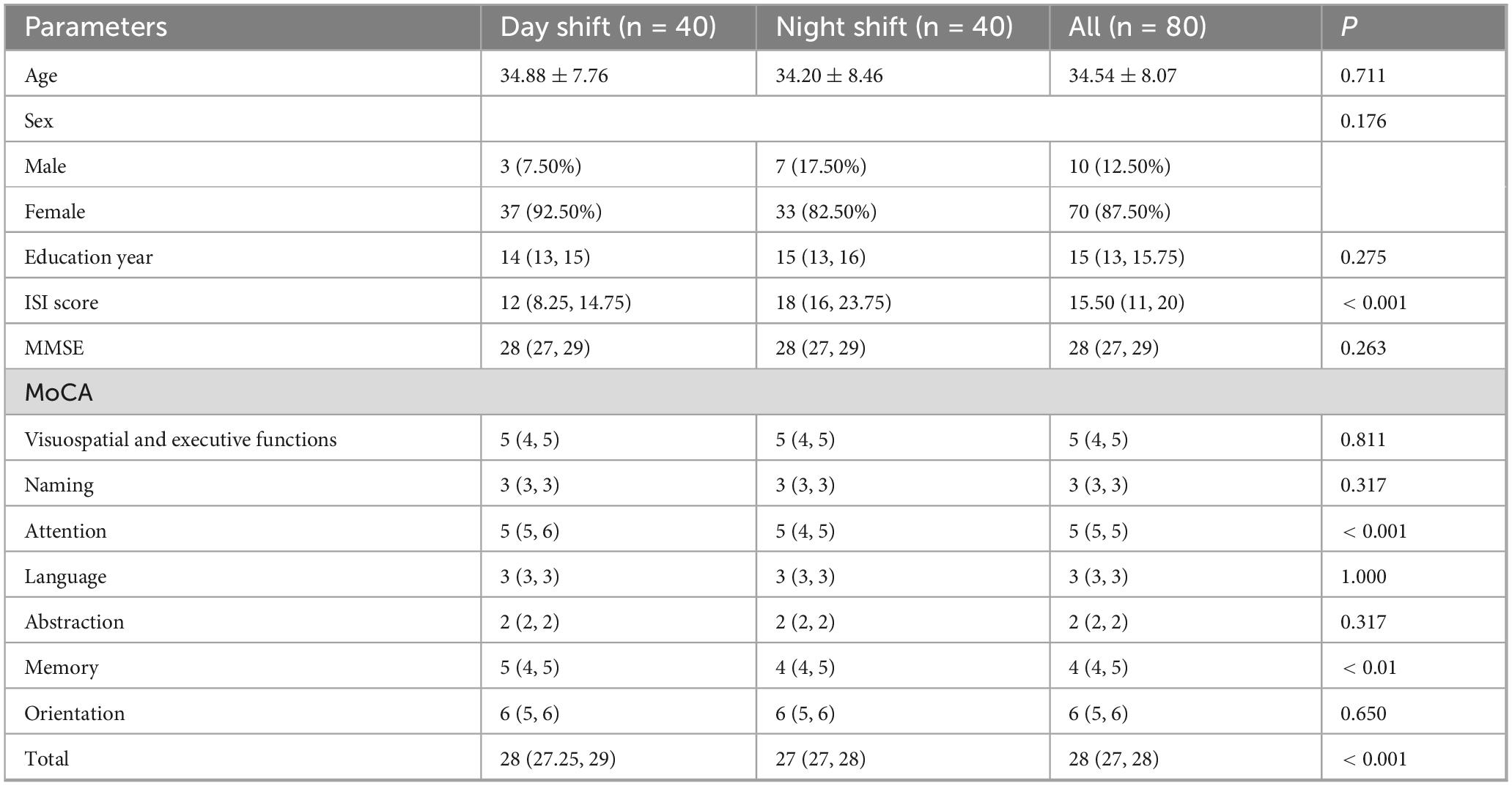This screenshot has width=1512, height=786.
Task: Click the Sex row P value 0.176
Action: click(x=1363, y=121)
